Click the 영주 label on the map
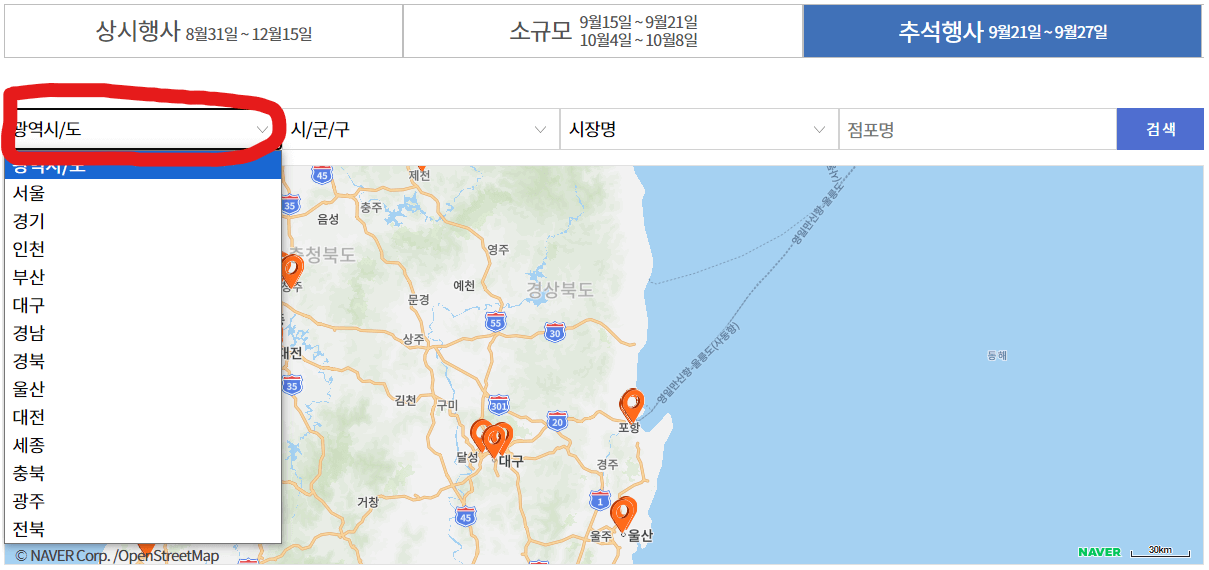This screenshot has width=1209, height=570. pos(497,248)
